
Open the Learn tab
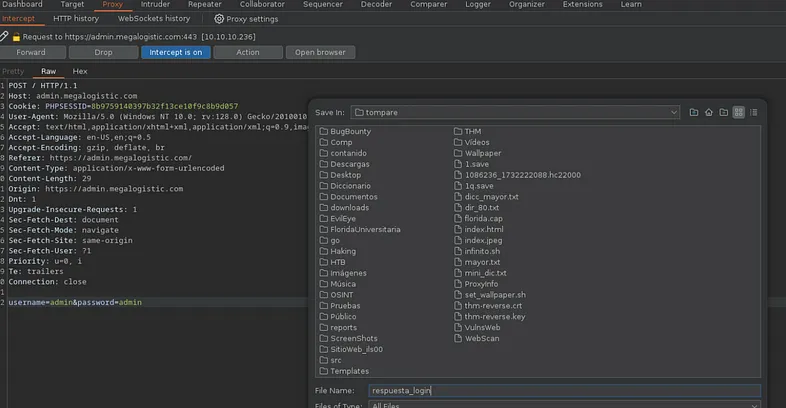pos(631,5)
